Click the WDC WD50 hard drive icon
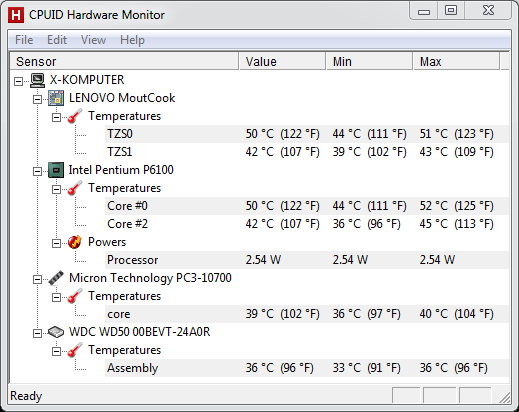519x412 pixels. [x=56, y=332]
